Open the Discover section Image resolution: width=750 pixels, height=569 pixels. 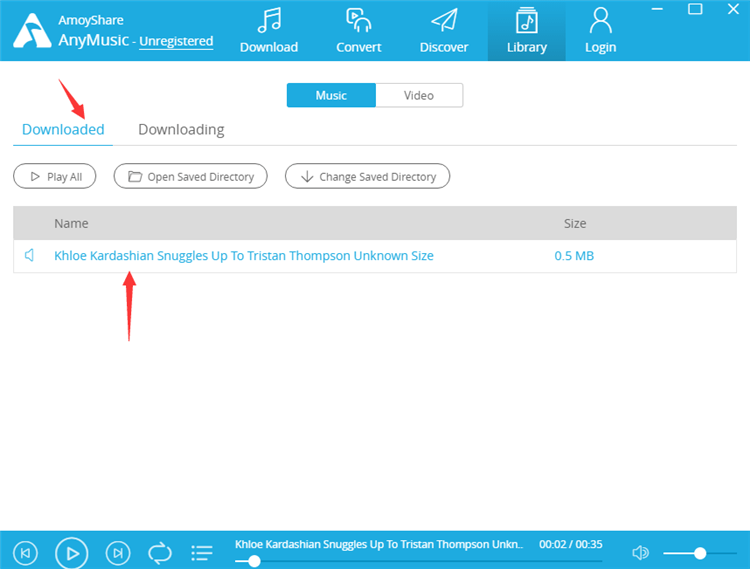443,31
